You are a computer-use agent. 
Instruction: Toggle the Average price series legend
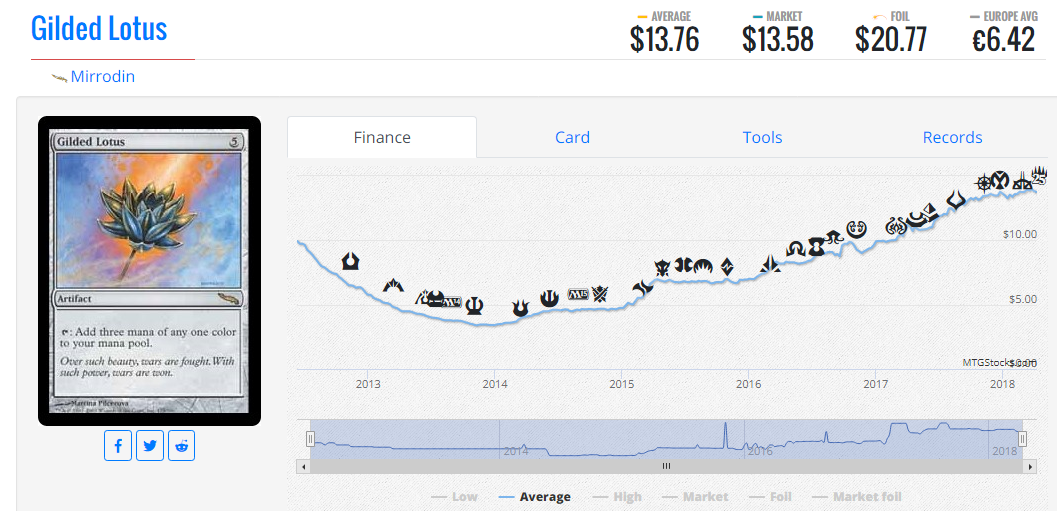tap(535, 497)
